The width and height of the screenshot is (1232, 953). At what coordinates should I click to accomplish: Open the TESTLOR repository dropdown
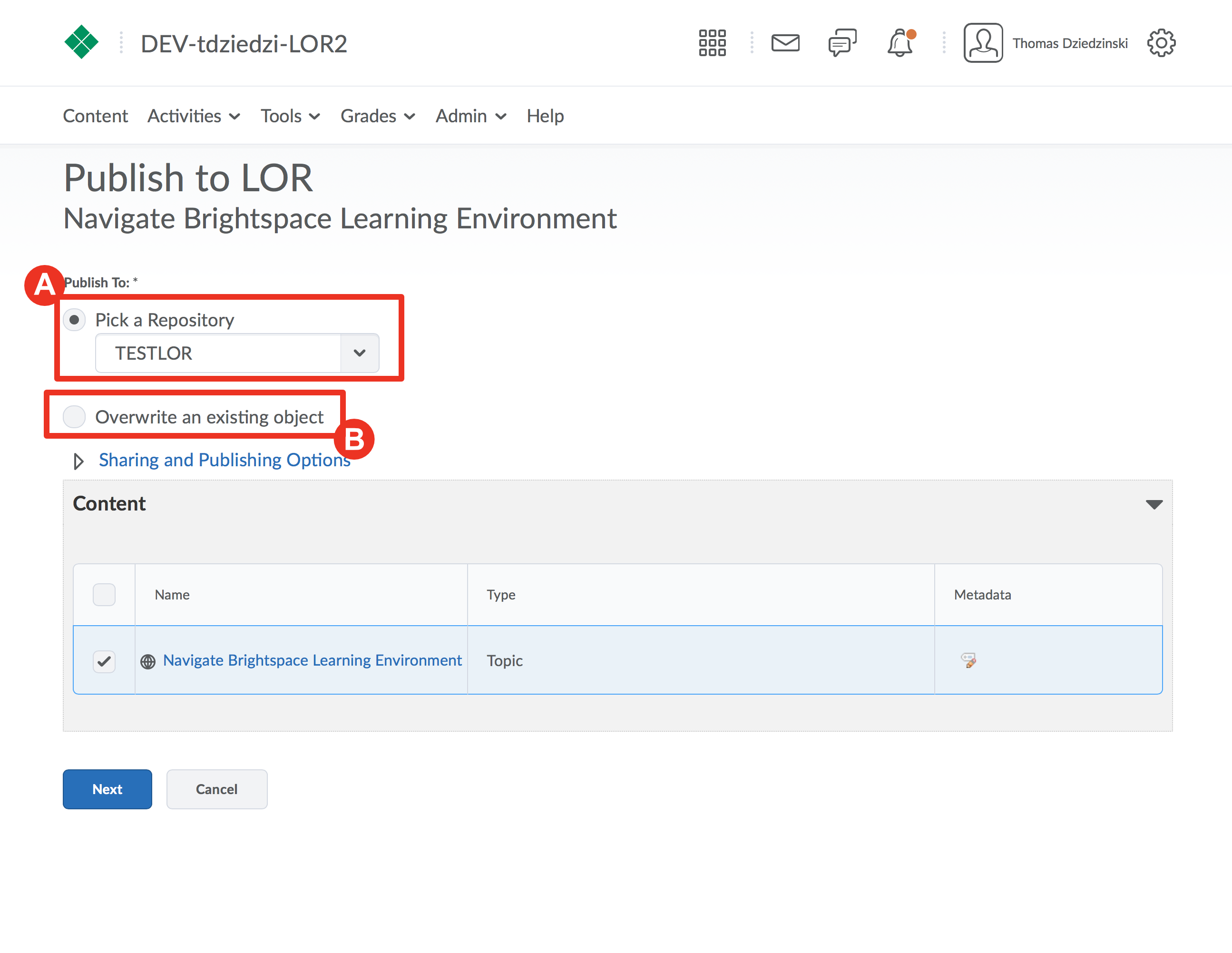point(237,353)
